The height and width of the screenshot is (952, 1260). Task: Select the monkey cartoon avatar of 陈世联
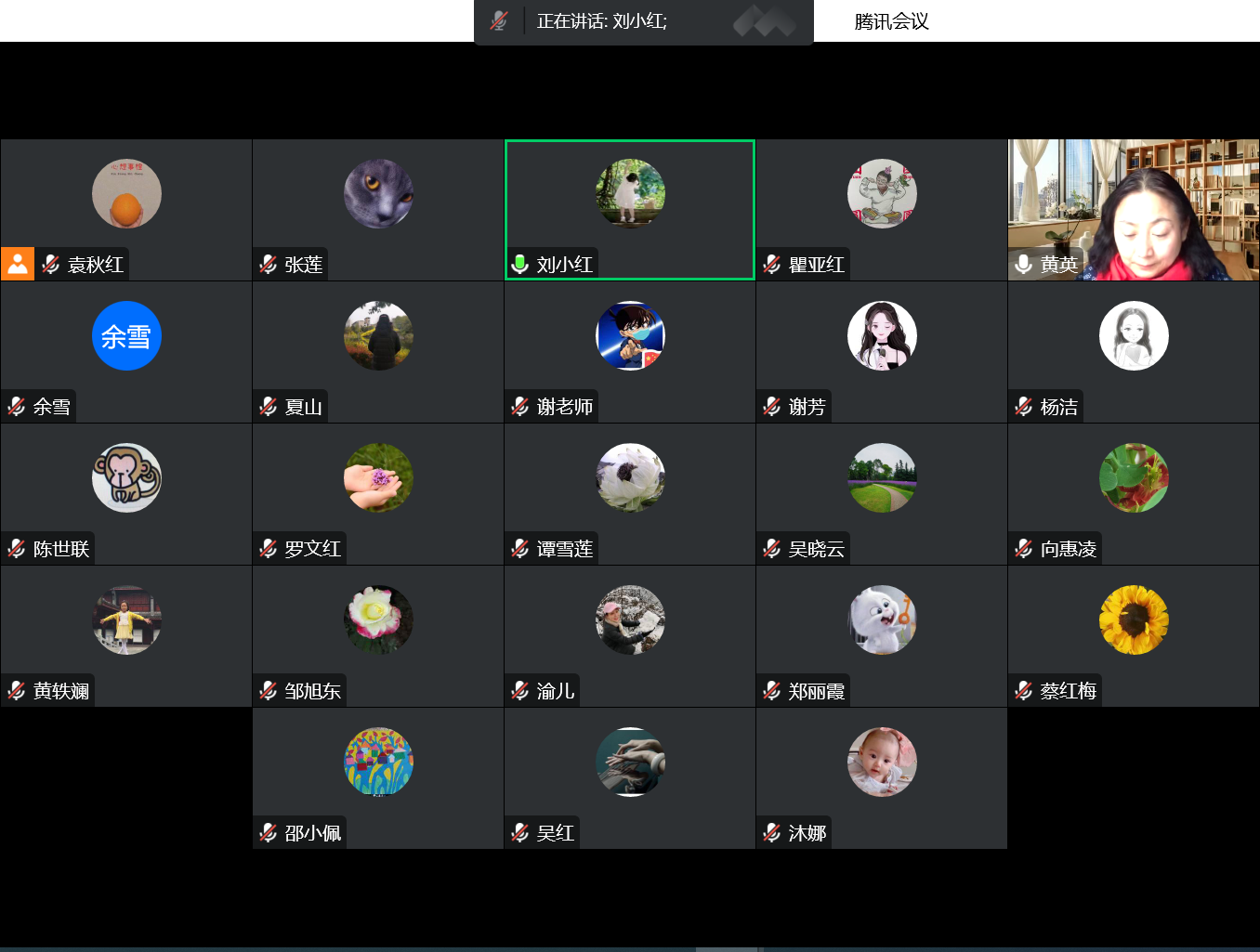[126, 477]
